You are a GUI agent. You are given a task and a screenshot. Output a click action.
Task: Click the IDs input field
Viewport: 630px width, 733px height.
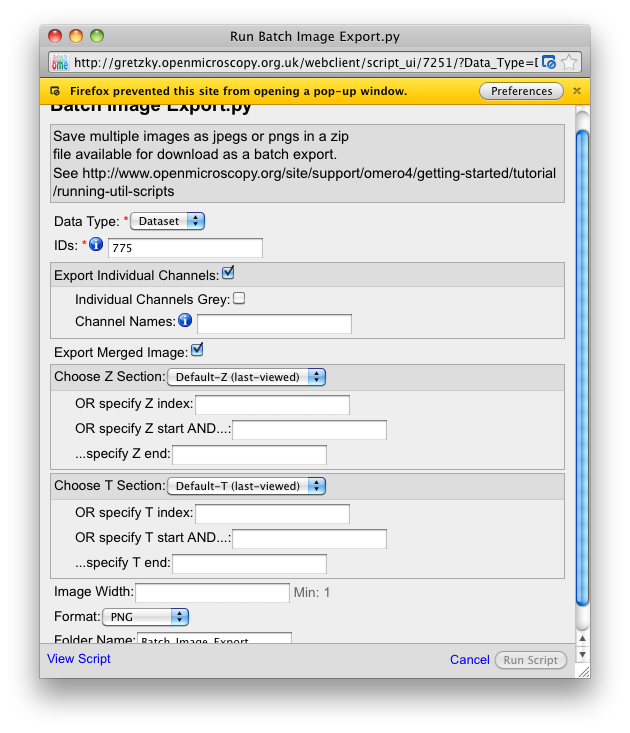(185, 248)
